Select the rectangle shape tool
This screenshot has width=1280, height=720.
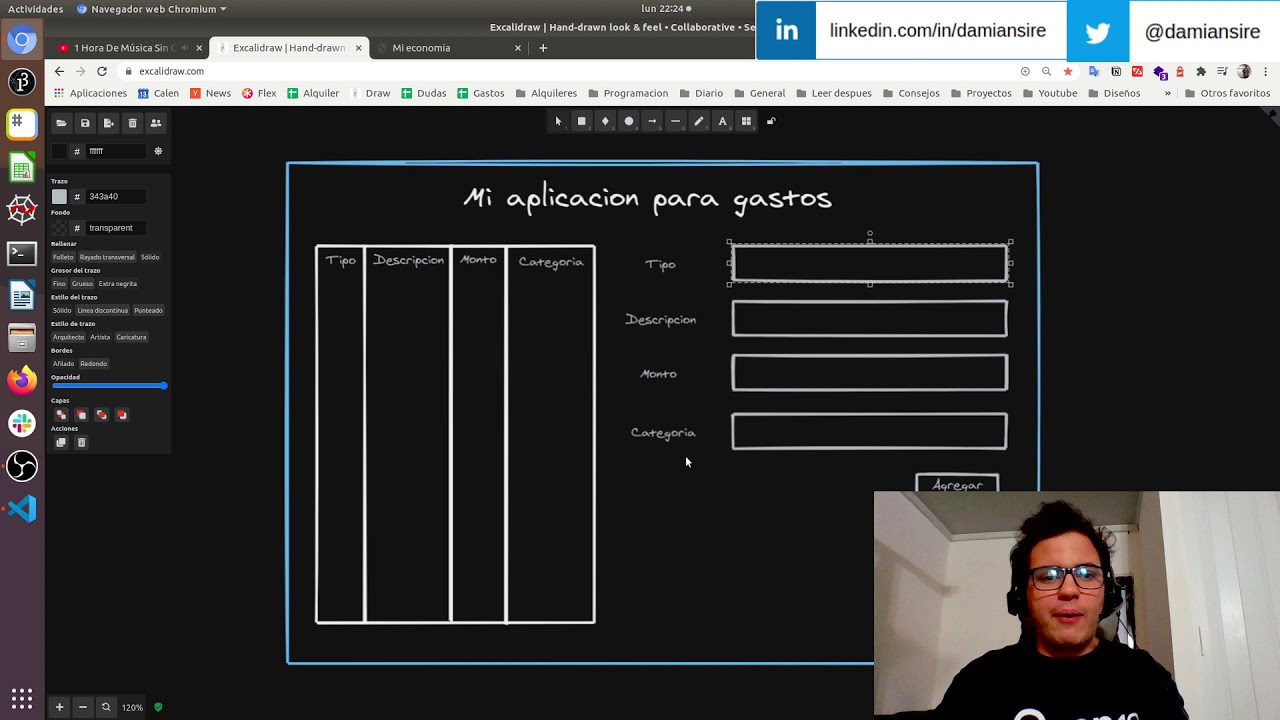coord(581,121)
